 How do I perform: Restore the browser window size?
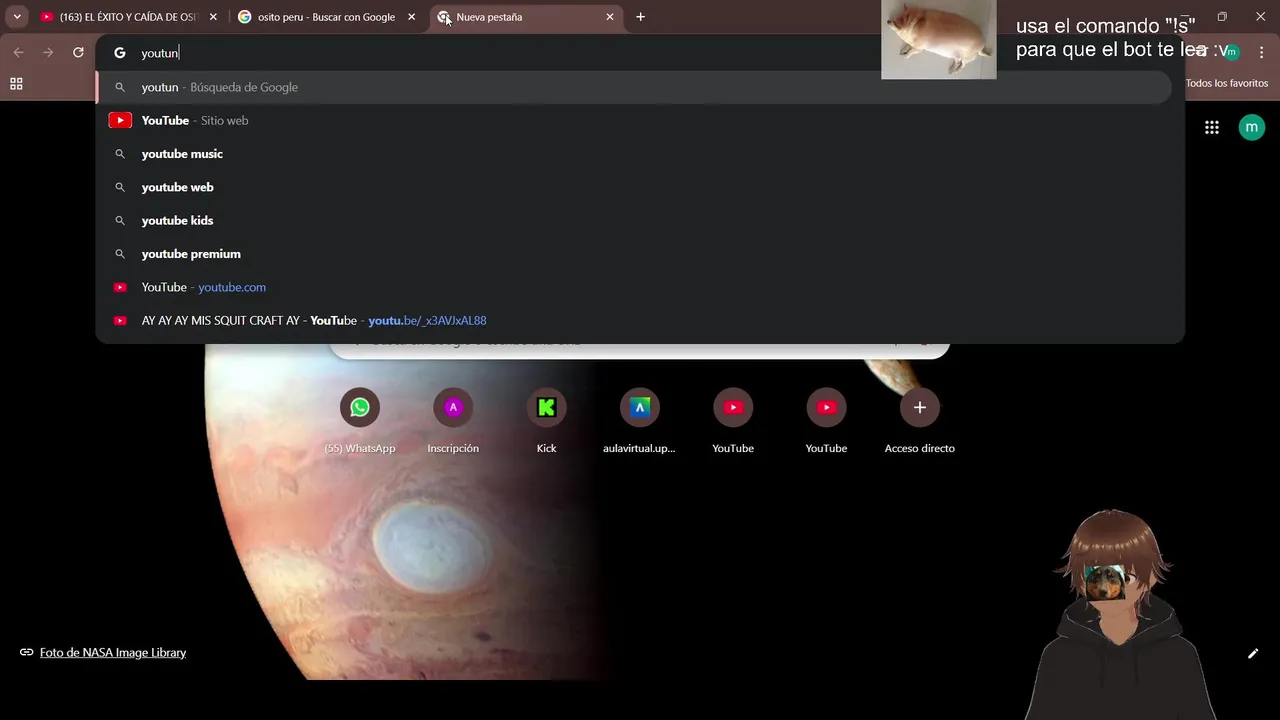click(x=1222, y=17)
